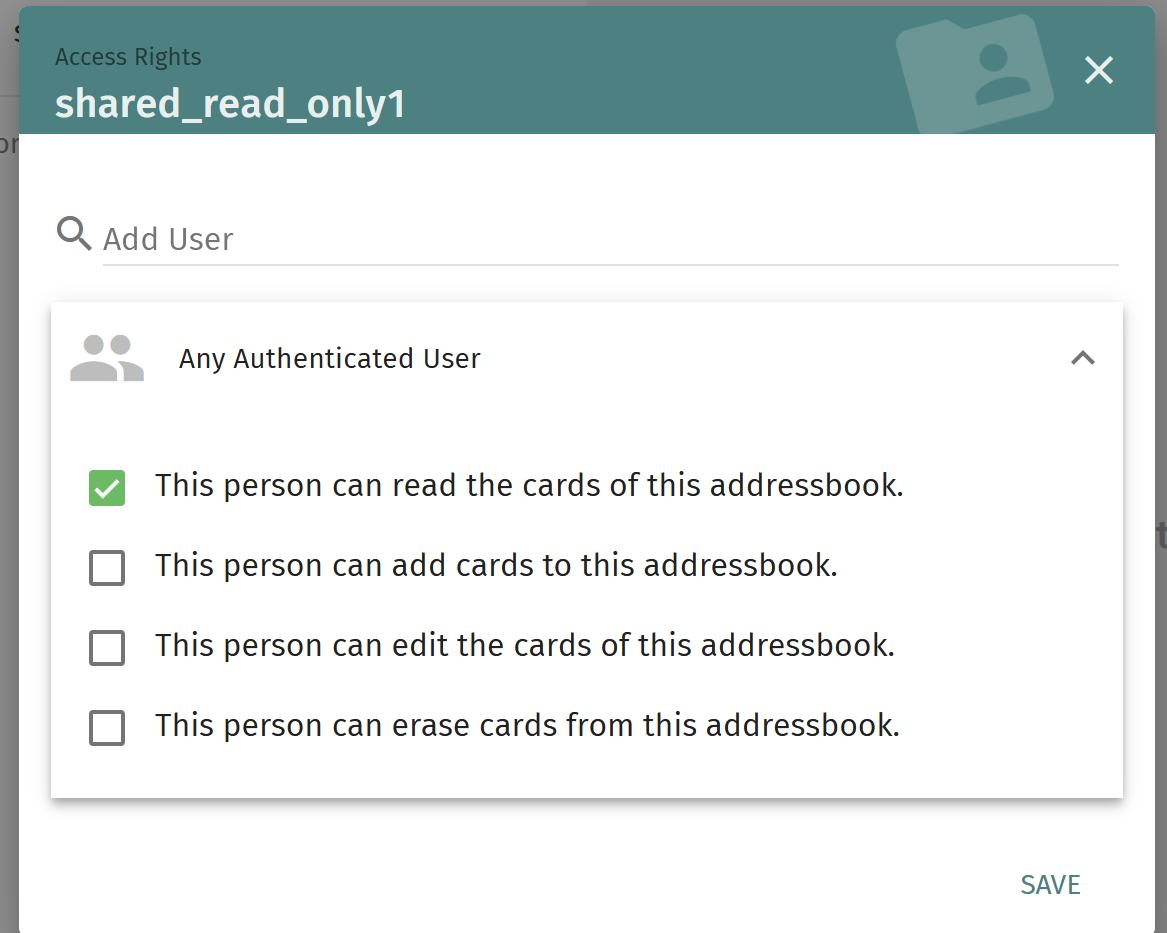Viewport: 1167px width, 933px height.
Task: Click the 'read the cards' permission text
Action: [x=529, y=486]
